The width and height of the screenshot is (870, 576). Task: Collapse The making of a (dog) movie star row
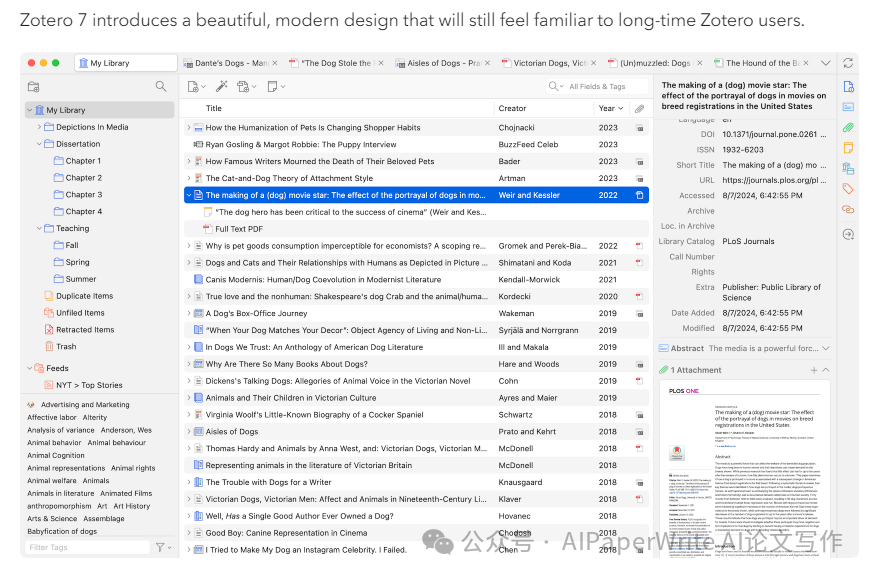point(189,195)
